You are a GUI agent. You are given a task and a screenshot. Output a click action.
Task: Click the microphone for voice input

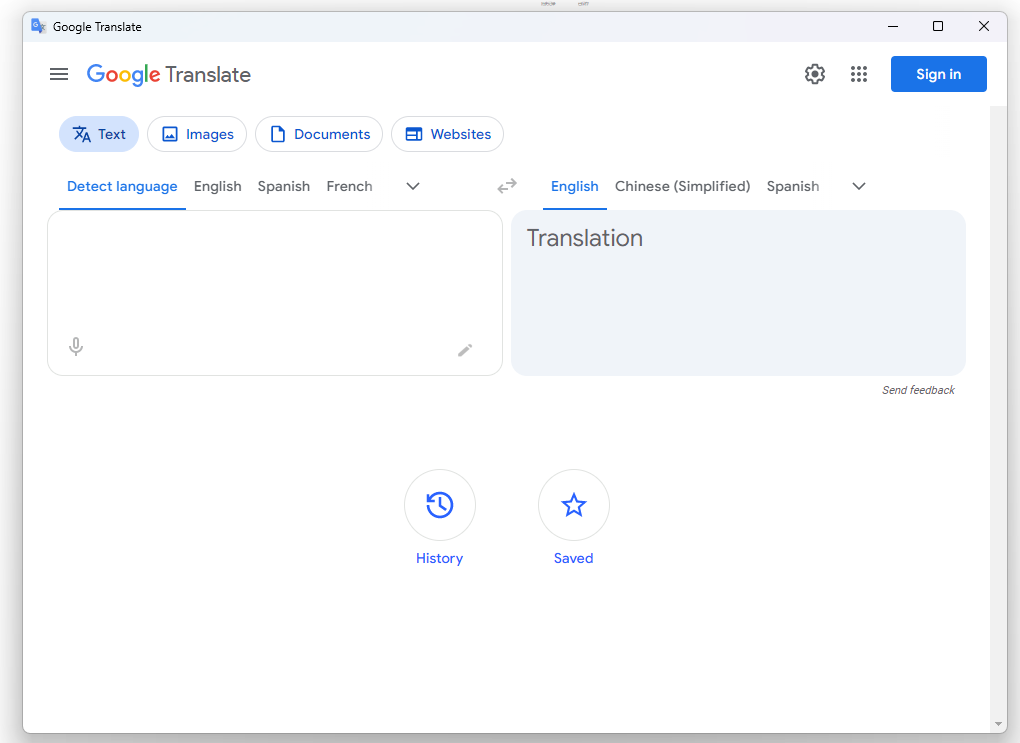[76, 346]
